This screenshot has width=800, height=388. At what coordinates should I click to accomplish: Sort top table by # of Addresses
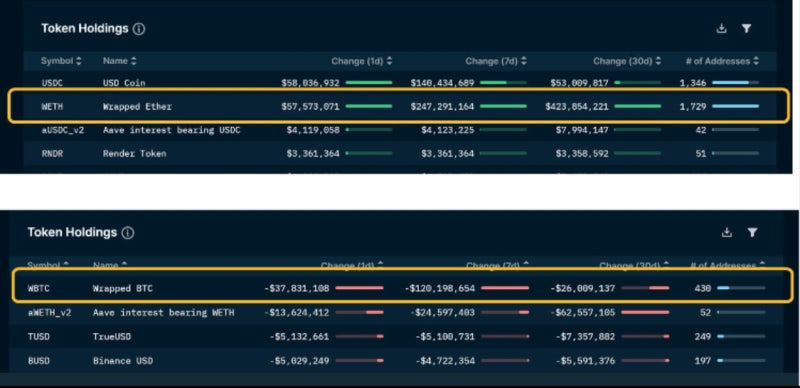(722, 61)
